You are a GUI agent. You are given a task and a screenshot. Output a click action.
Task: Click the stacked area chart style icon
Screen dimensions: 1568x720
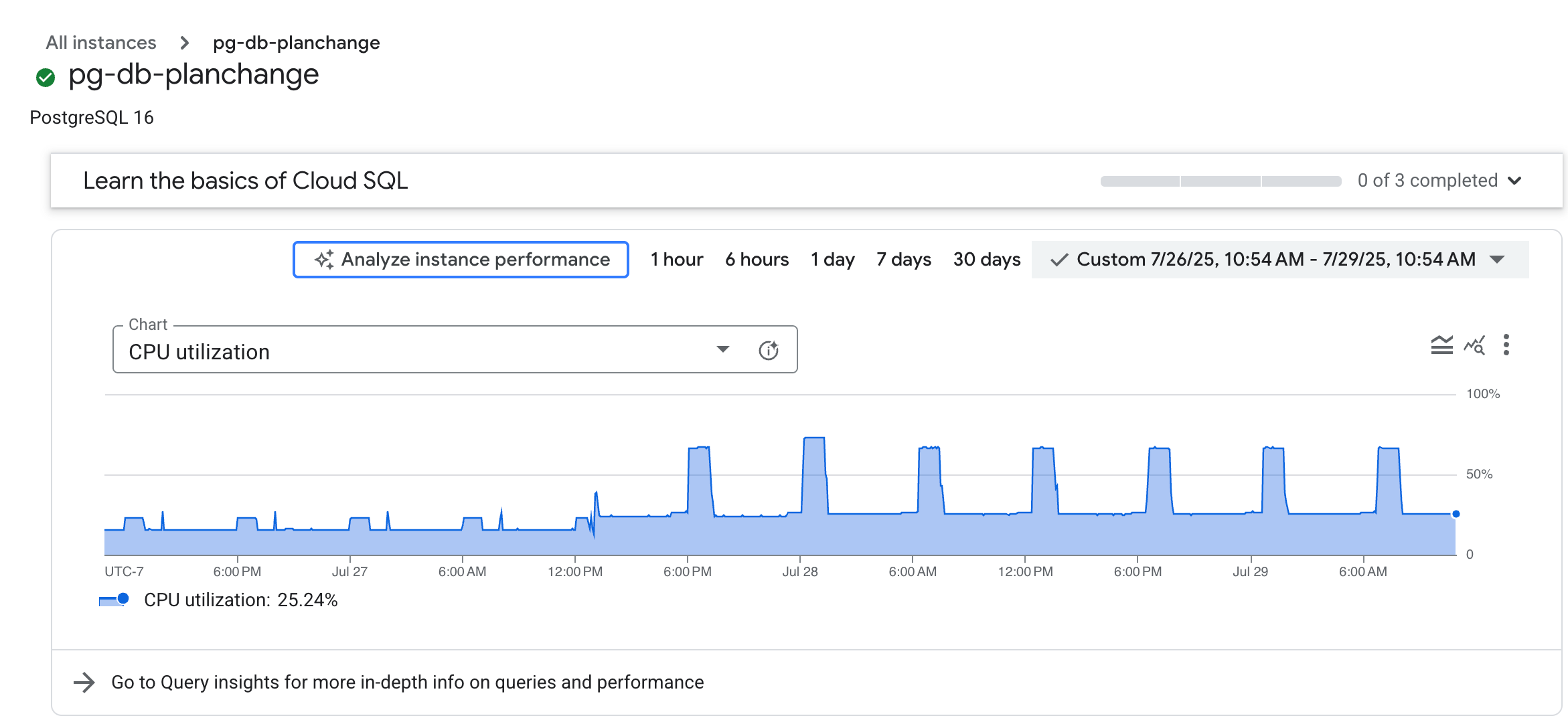(x=1441, y=344)
